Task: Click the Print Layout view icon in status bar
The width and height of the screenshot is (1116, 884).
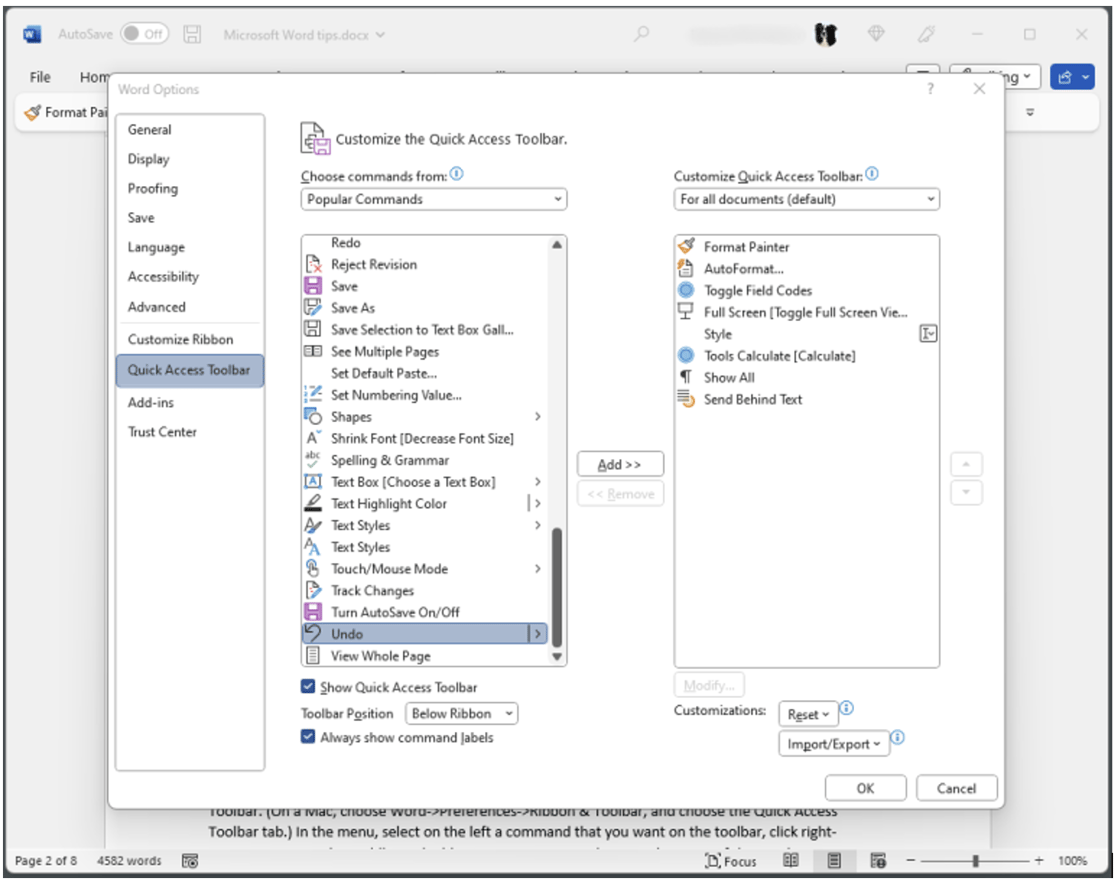Action: coord(834,861)
